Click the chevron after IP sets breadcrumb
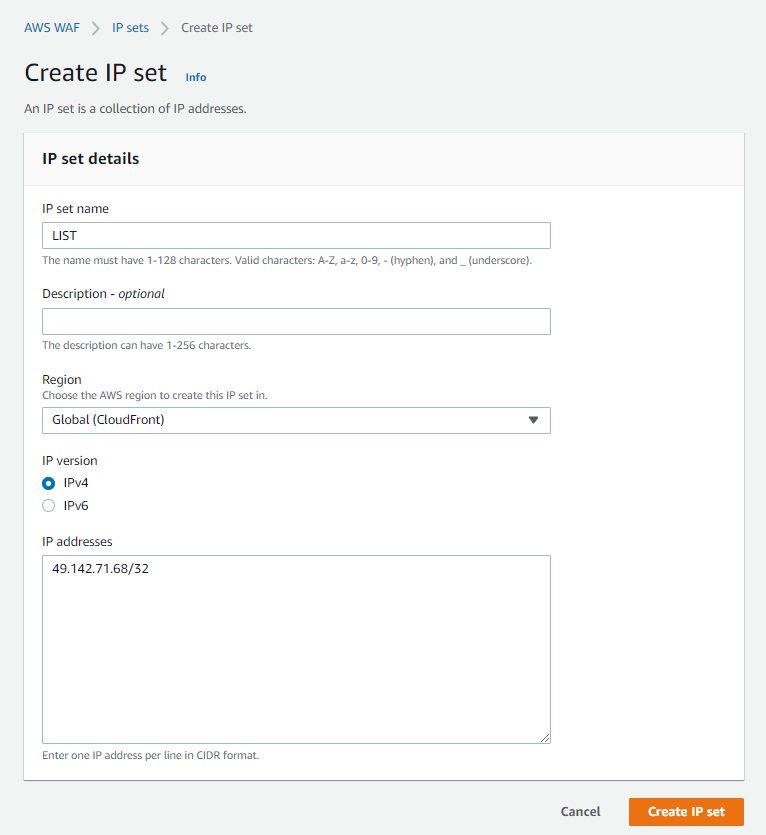This screenshot has height=835, width=766. 165,28
